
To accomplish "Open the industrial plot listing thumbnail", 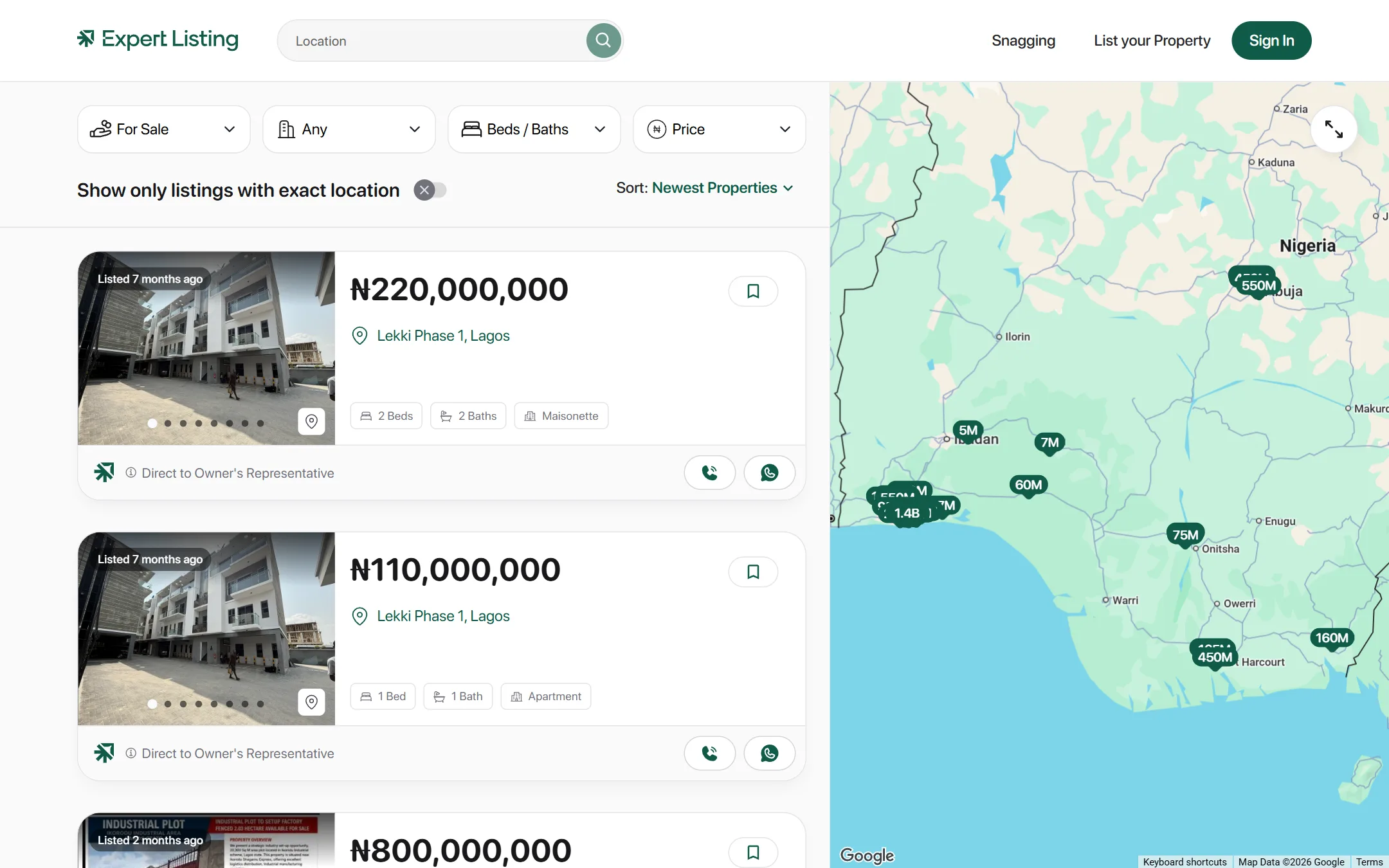I will [x=206, y=840].
